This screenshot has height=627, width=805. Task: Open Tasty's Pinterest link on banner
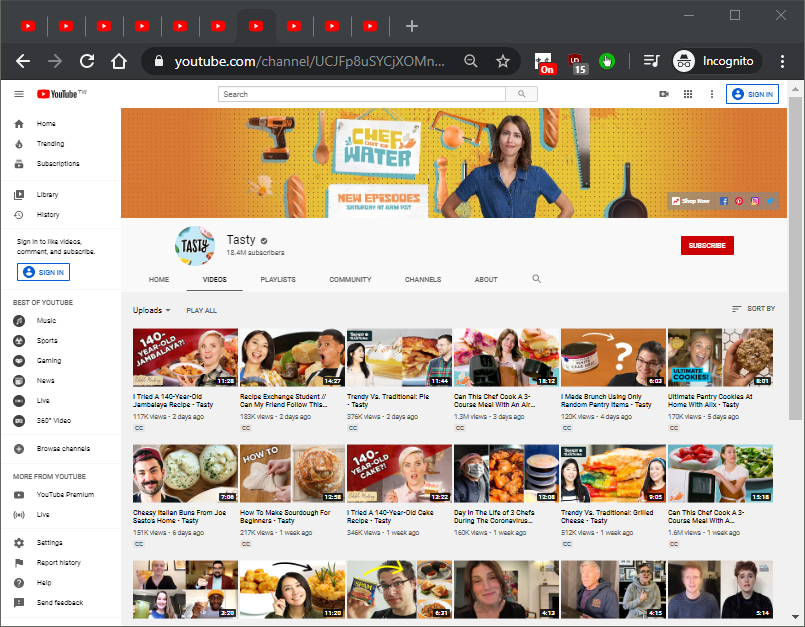click(739, 201)
